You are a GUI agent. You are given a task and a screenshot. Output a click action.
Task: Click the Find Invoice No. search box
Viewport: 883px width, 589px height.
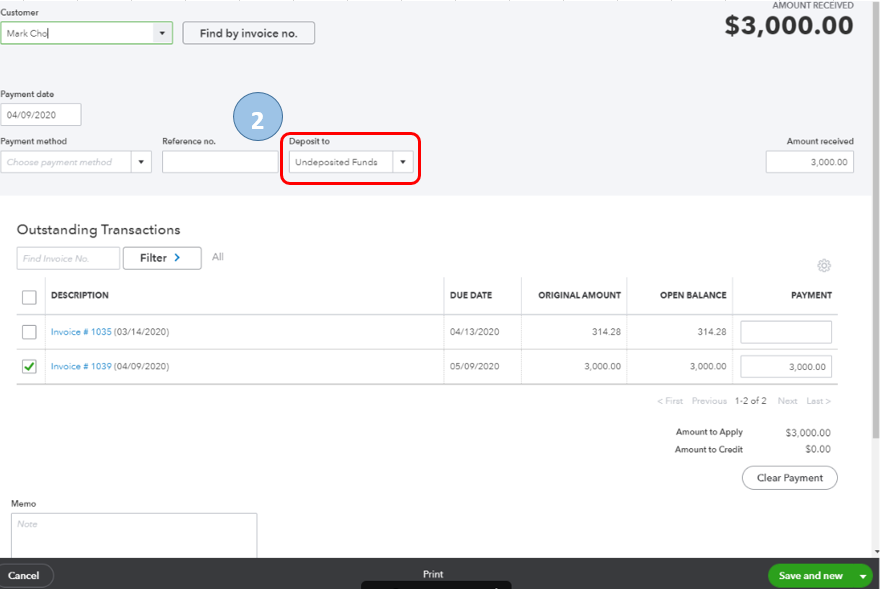68,258
